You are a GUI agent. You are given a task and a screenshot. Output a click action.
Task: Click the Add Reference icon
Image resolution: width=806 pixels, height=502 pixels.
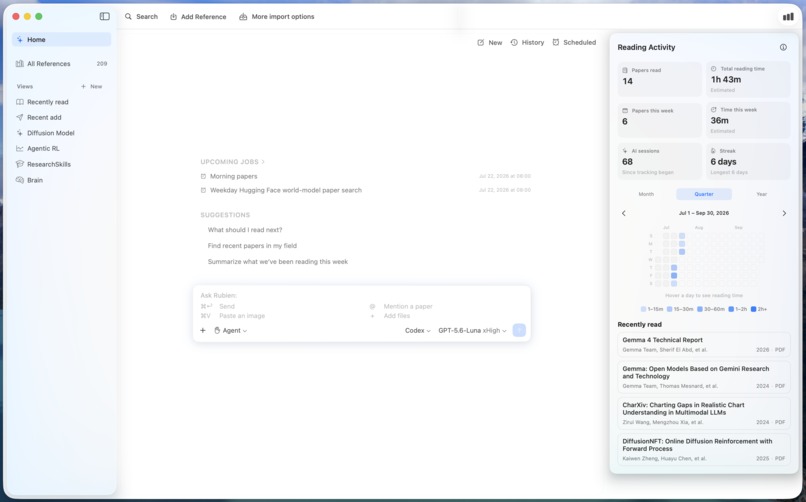pyautogui.click(x=173, y=16)
